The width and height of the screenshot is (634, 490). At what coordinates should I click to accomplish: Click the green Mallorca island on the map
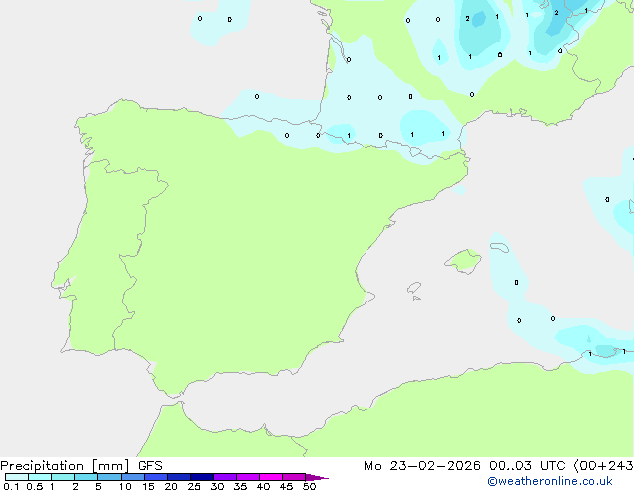click(x=464, y=261)
